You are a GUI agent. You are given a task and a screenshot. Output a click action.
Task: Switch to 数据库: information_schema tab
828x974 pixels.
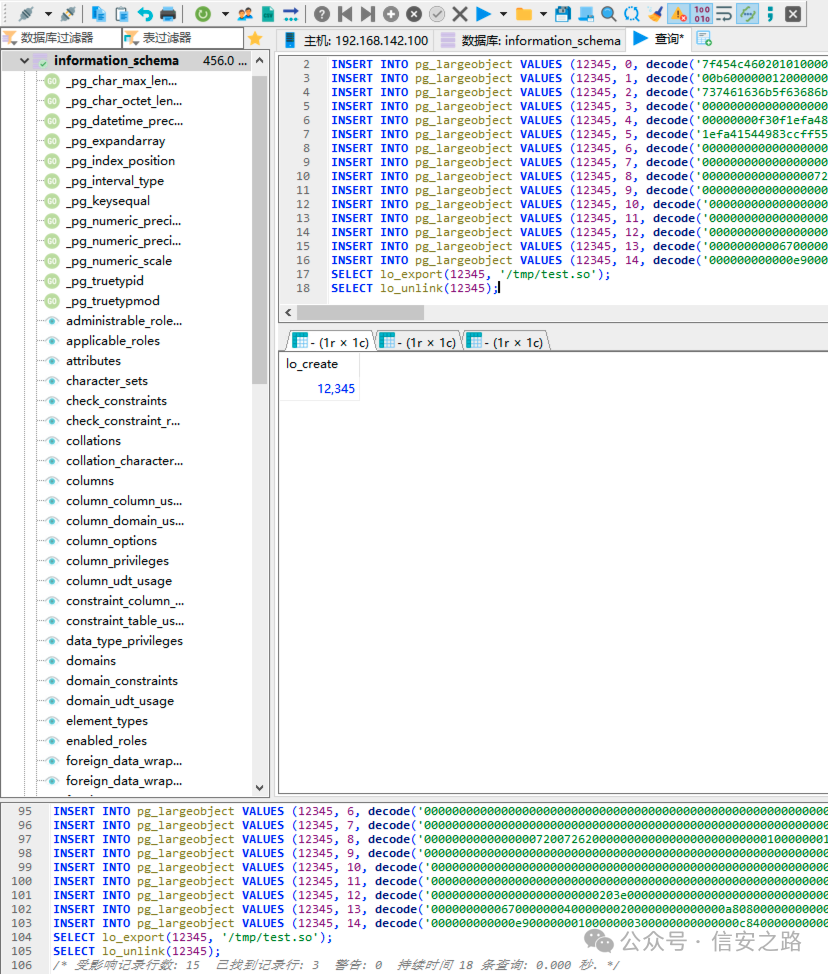coord(530,40)
